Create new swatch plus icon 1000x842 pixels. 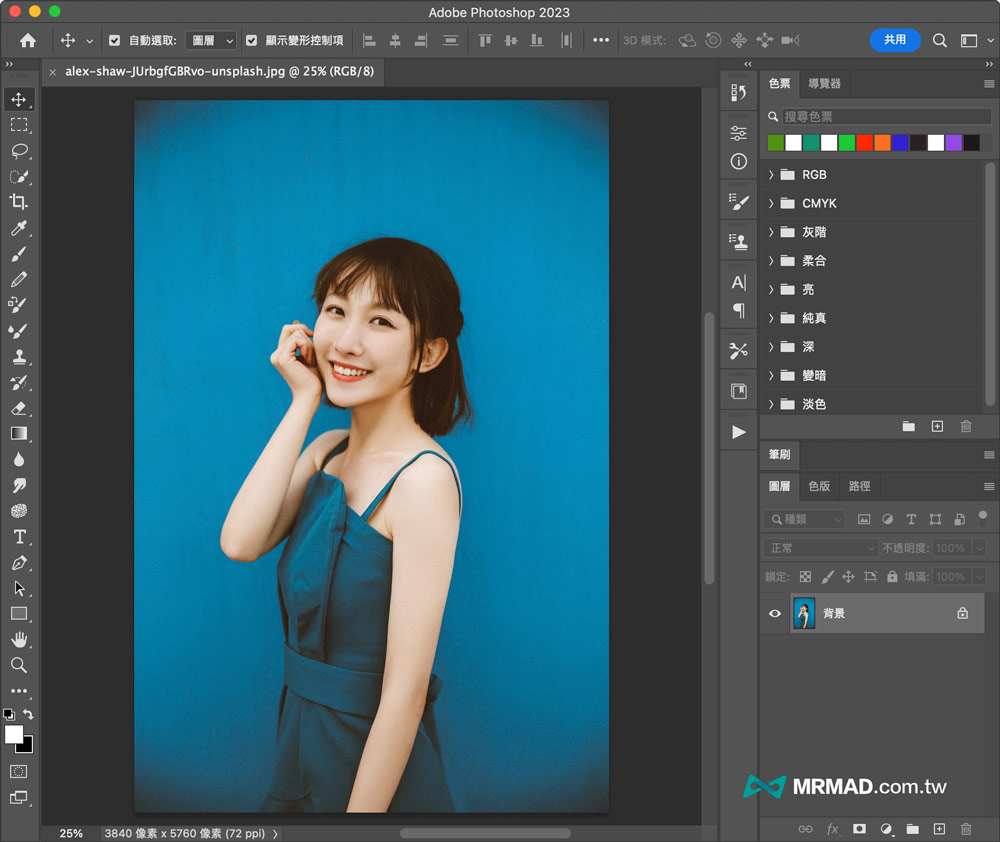[x=937, y=426]
